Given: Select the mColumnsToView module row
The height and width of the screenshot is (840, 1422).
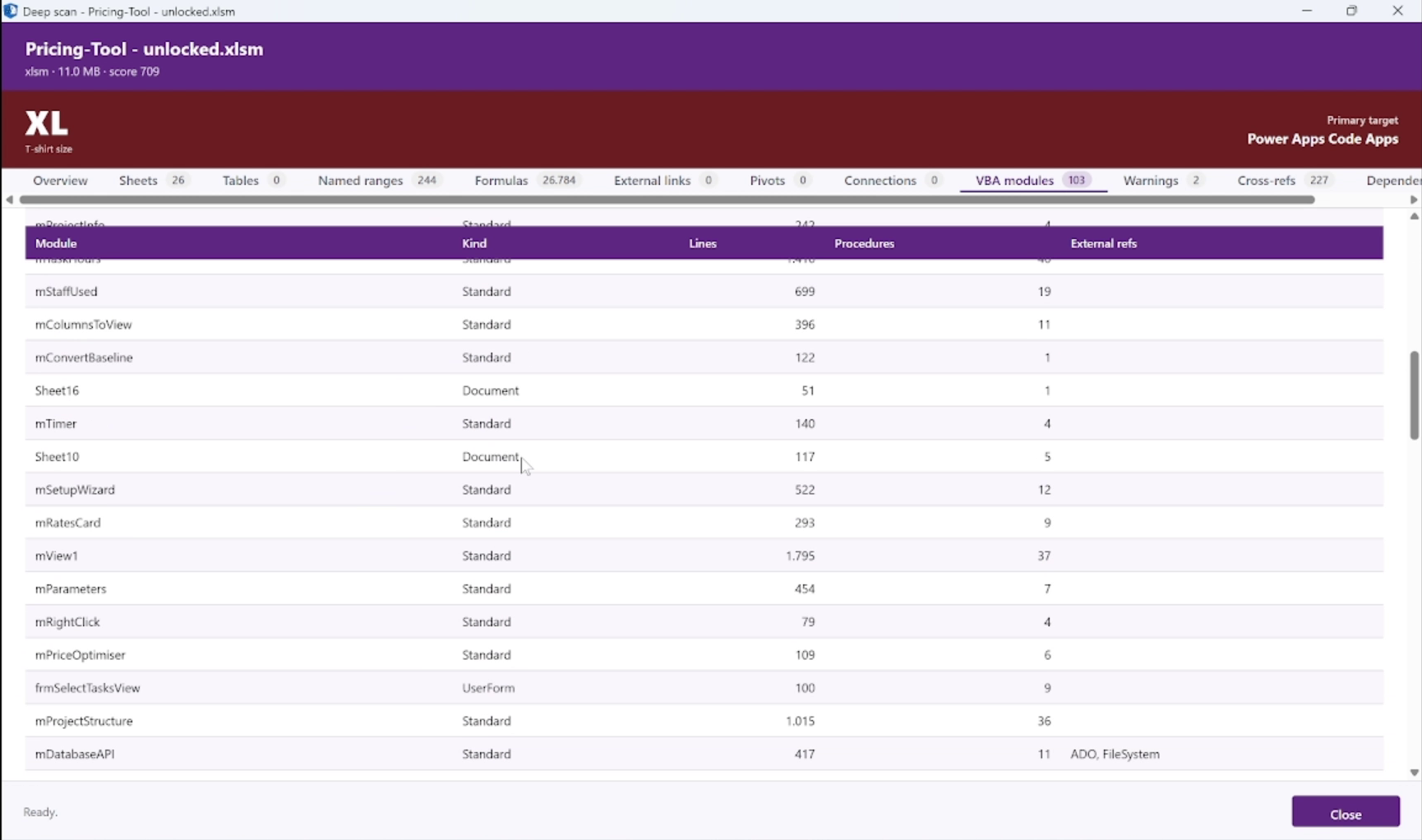Looking at the screenshot, I should point(704,325).
